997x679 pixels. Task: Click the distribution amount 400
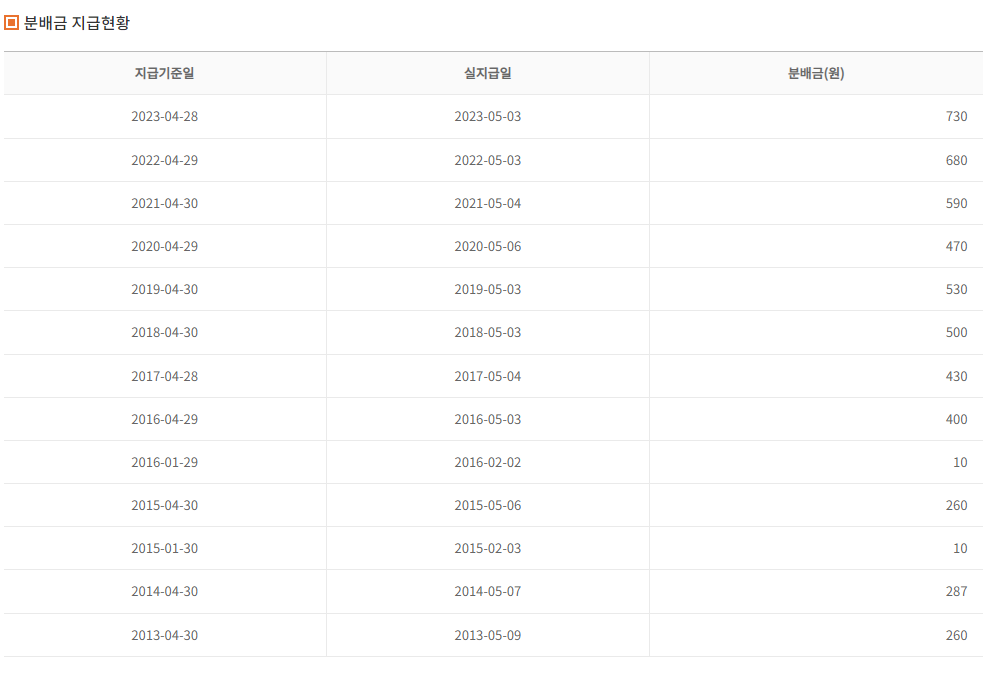click(956, 420)
